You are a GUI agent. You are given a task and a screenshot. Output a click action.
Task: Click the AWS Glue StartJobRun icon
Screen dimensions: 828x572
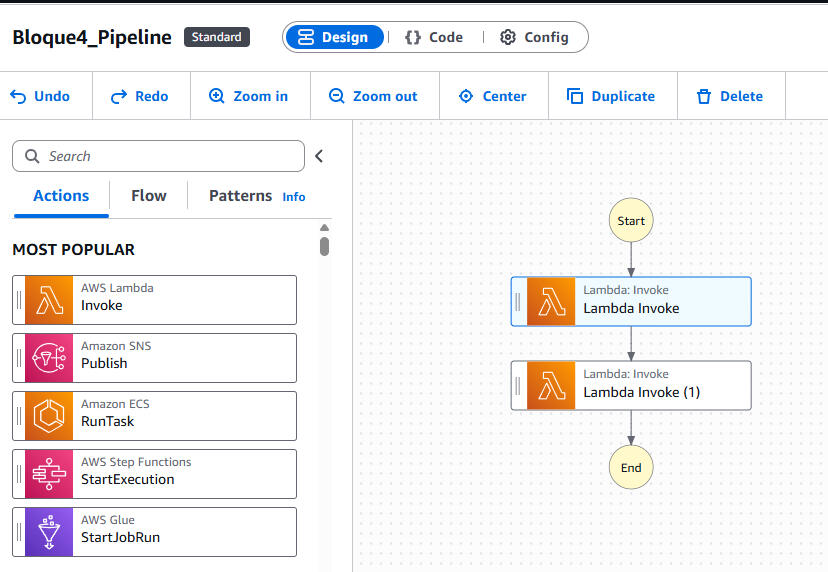point(49,532)
